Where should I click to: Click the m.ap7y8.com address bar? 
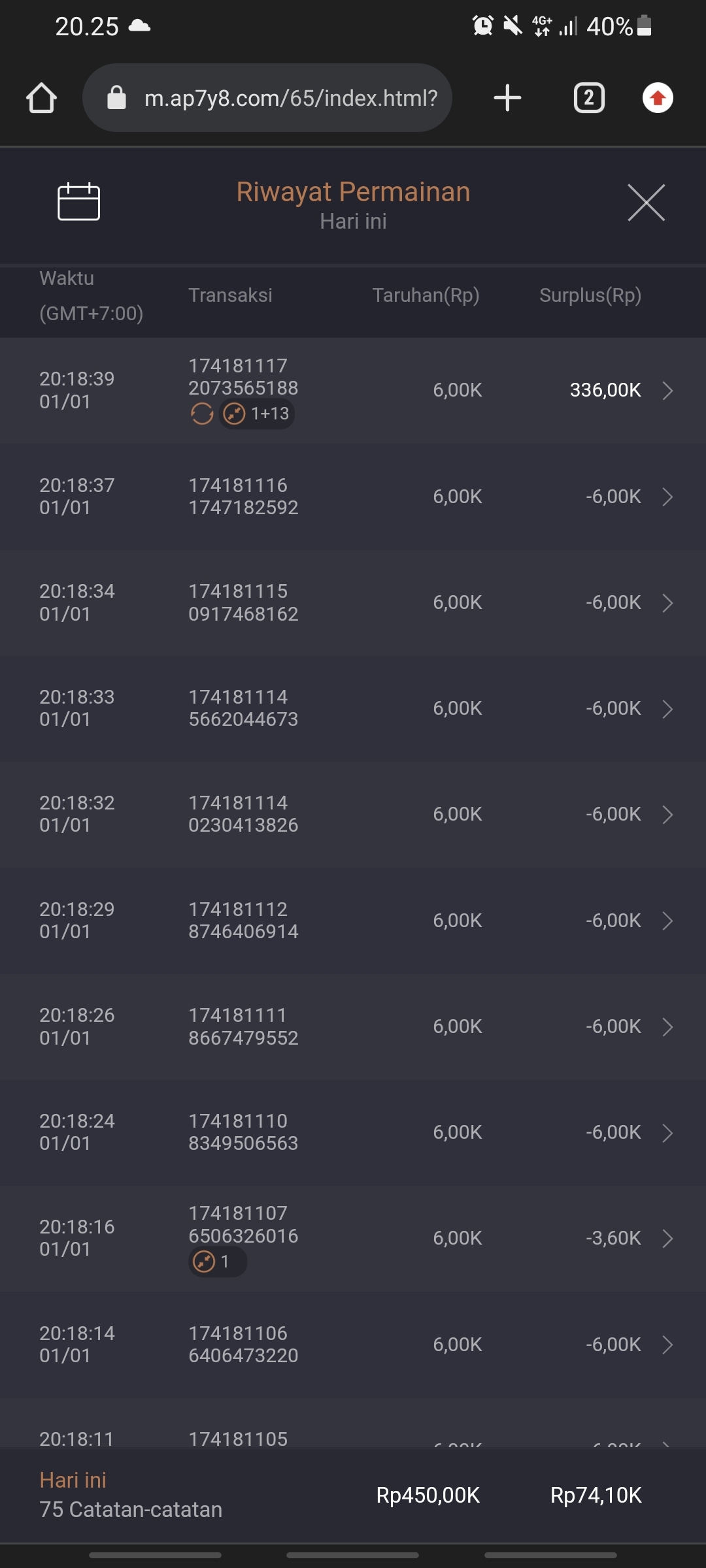pos(290,98)
